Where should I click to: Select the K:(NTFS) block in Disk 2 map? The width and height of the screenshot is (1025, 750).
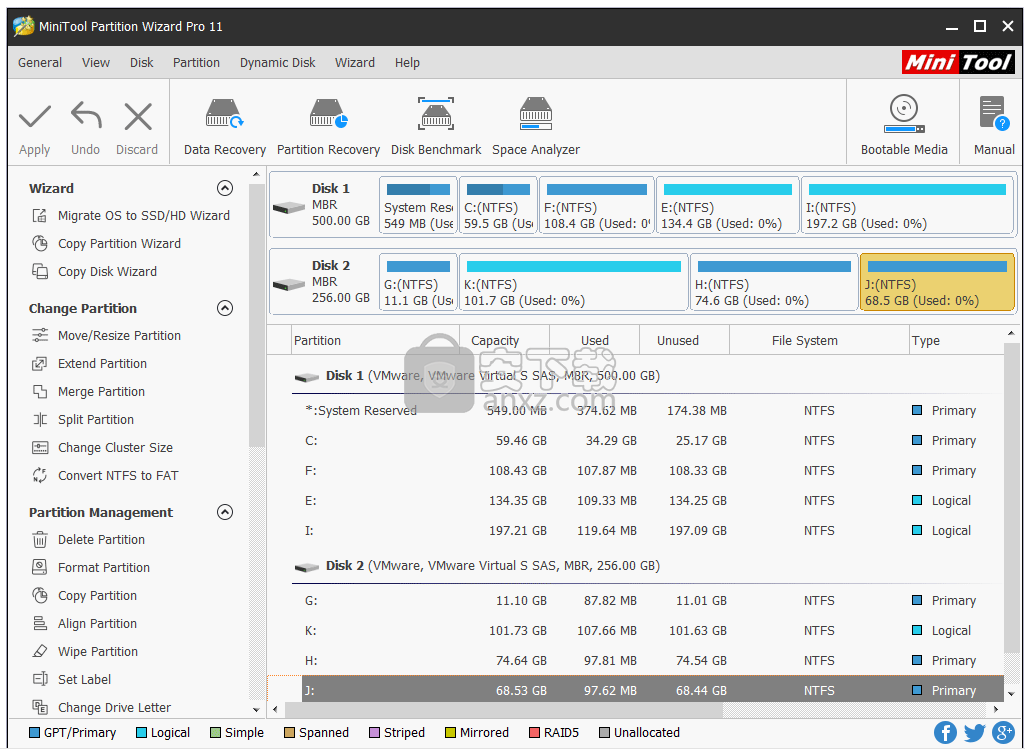(x=574, y=282)
